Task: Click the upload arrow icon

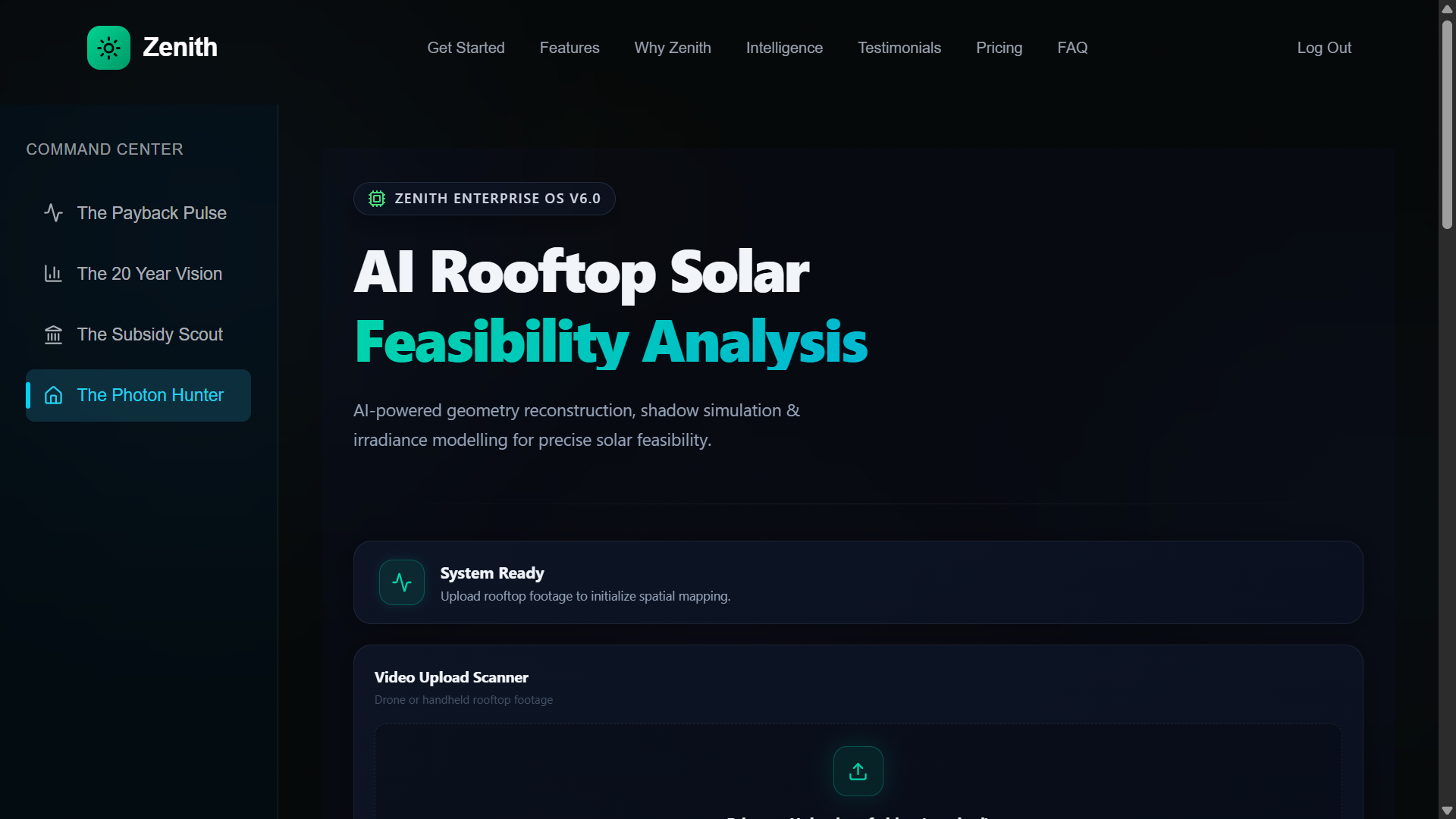Action: (858, 771)
